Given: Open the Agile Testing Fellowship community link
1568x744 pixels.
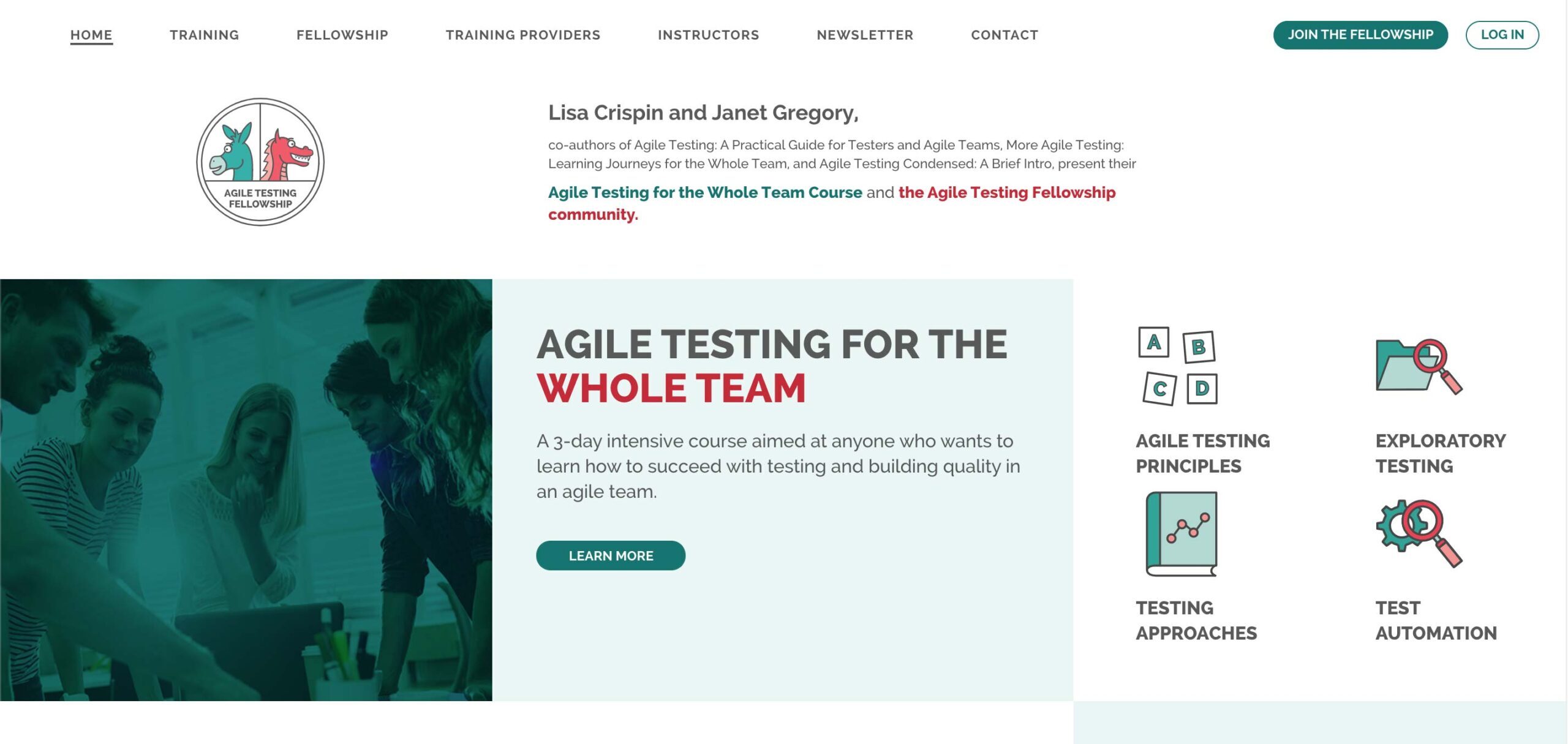Looking at the screenshot, I should [1006, 192].
